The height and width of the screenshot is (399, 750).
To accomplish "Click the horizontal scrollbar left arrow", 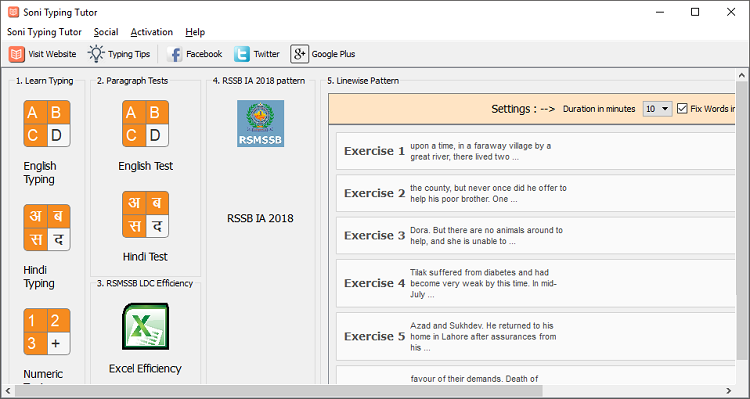I will (x=8, y=390).
